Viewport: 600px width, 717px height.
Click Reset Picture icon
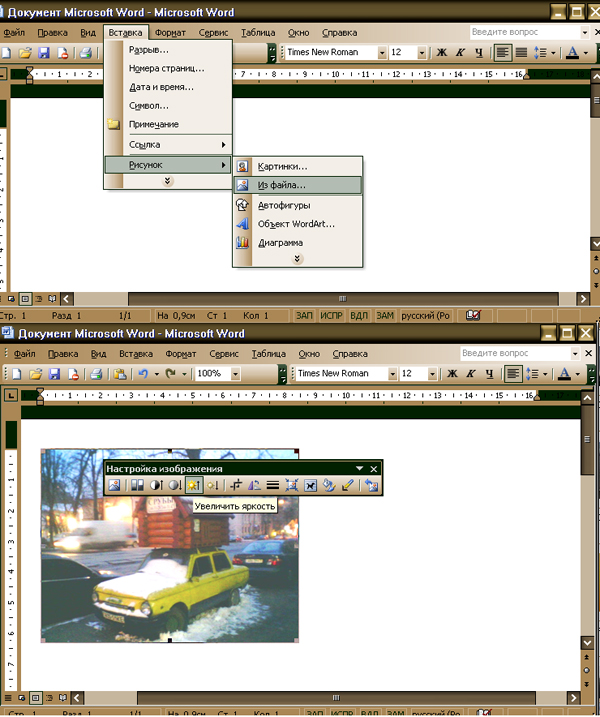371,485
